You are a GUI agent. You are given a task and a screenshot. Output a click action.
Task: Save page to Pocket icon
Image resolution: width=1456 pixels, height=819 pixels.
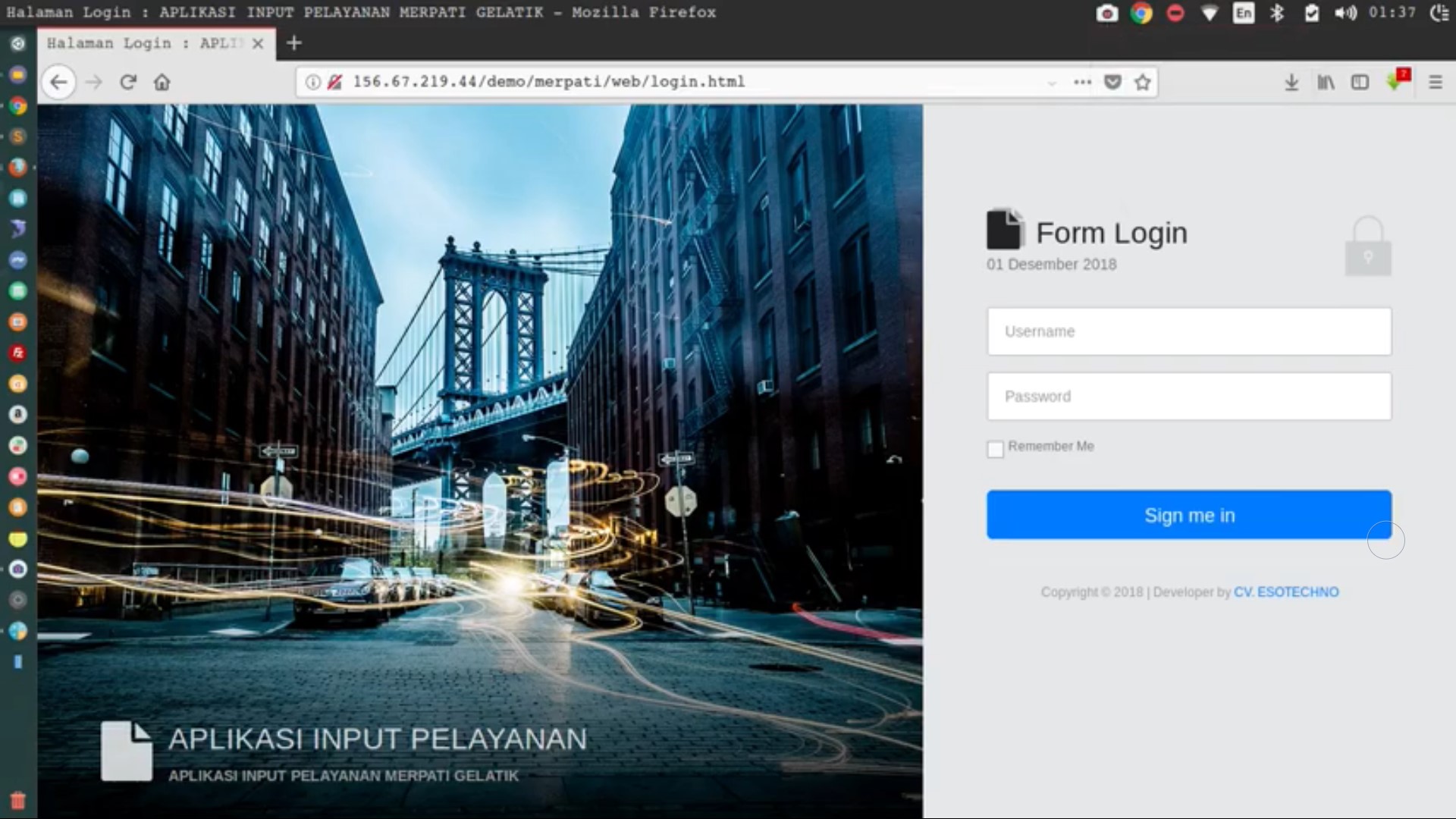pyautogui.click(x=1112, y=82)
